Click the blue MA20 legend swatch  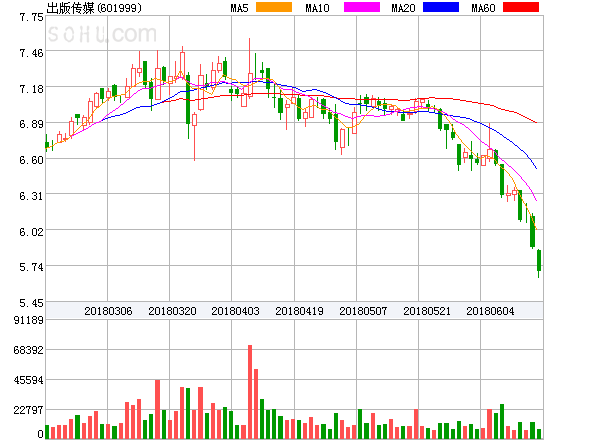point(441,7)
